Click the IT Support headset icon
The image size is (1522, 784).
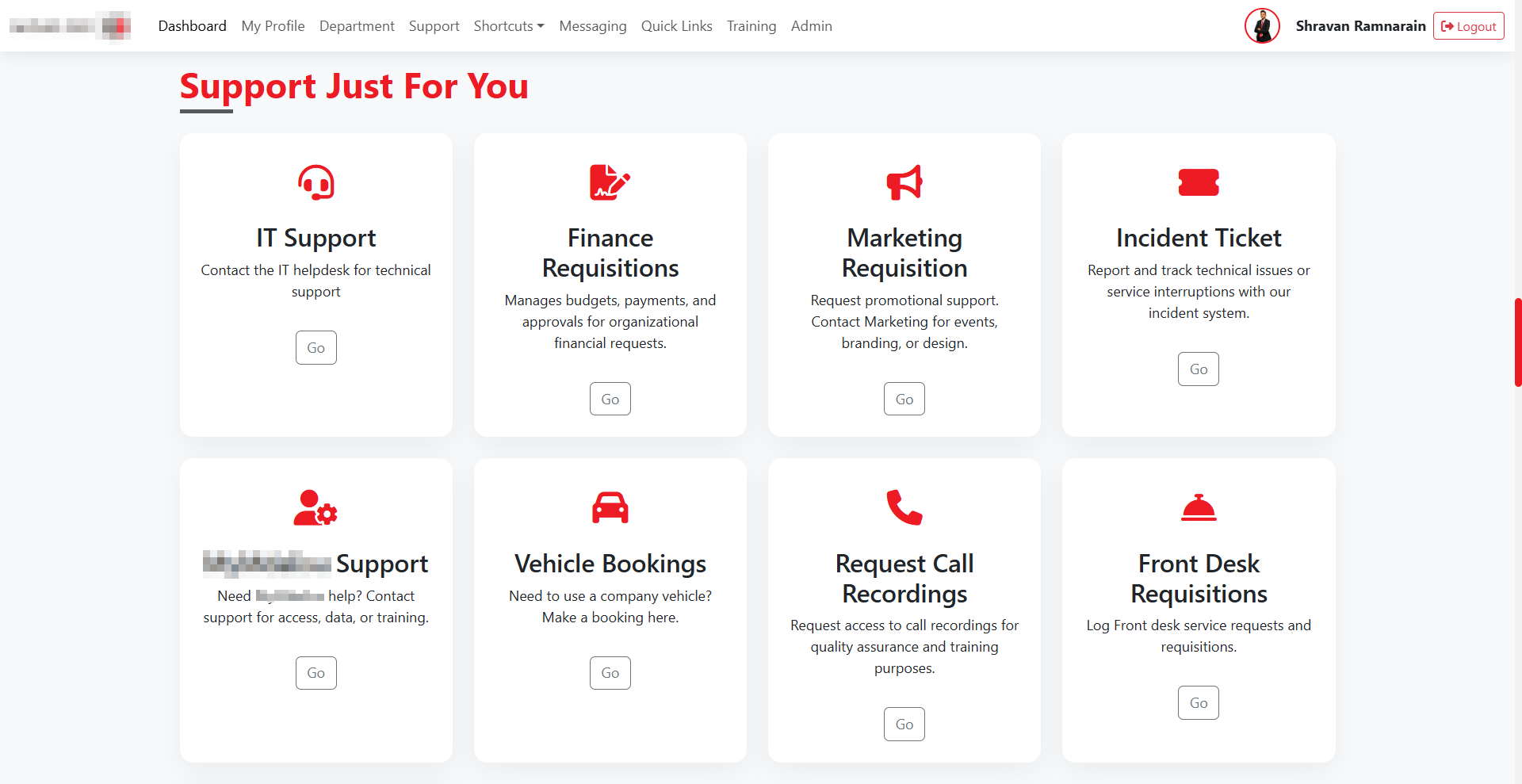tap(315, 182)
